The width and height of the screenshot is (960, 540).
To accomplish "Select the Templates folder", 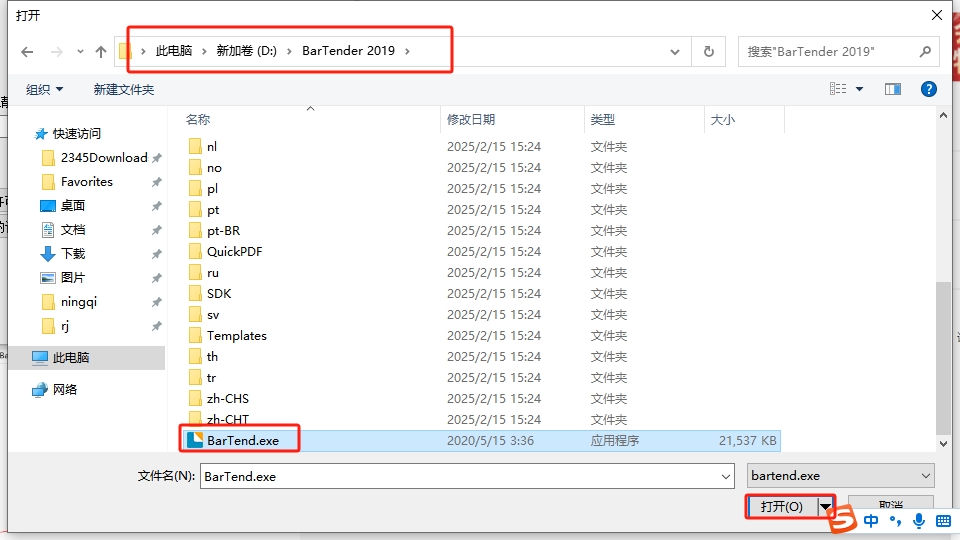I will coord(237,336).
